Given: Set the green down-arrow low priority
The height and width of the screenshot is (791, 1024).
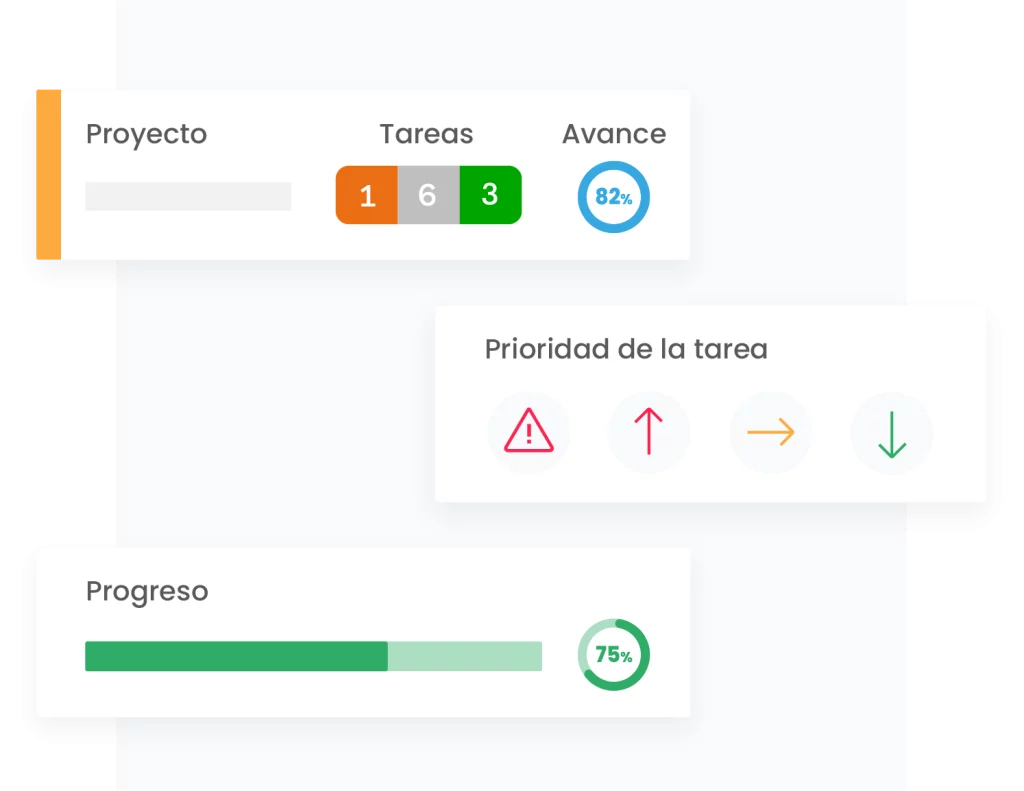Looking at the screenshot, I should pyautogui.click(x=891, y=432).
